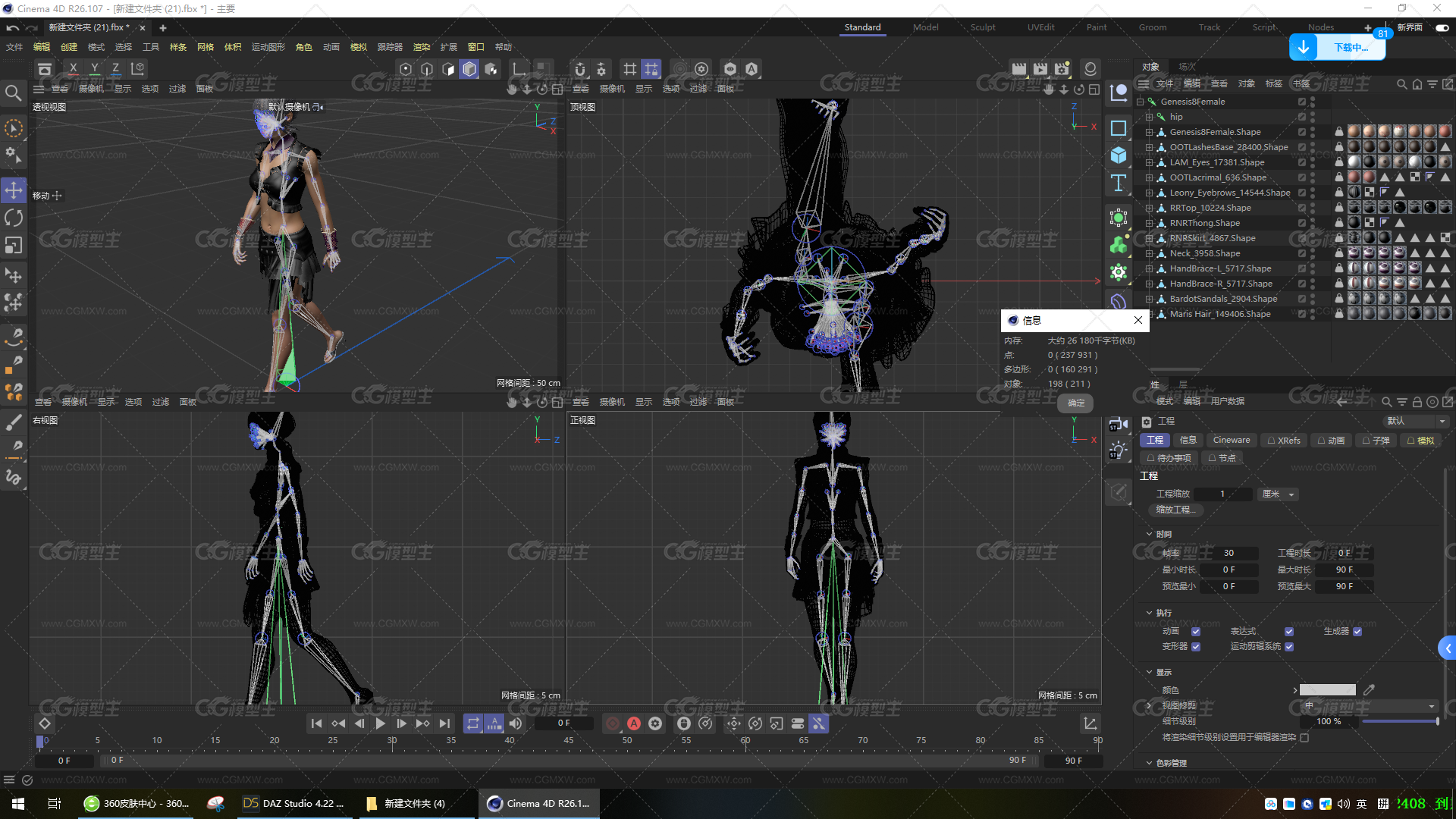Screen dimensions: 1456x819
Task: Go to end of timeline
Action: [444, 723]
